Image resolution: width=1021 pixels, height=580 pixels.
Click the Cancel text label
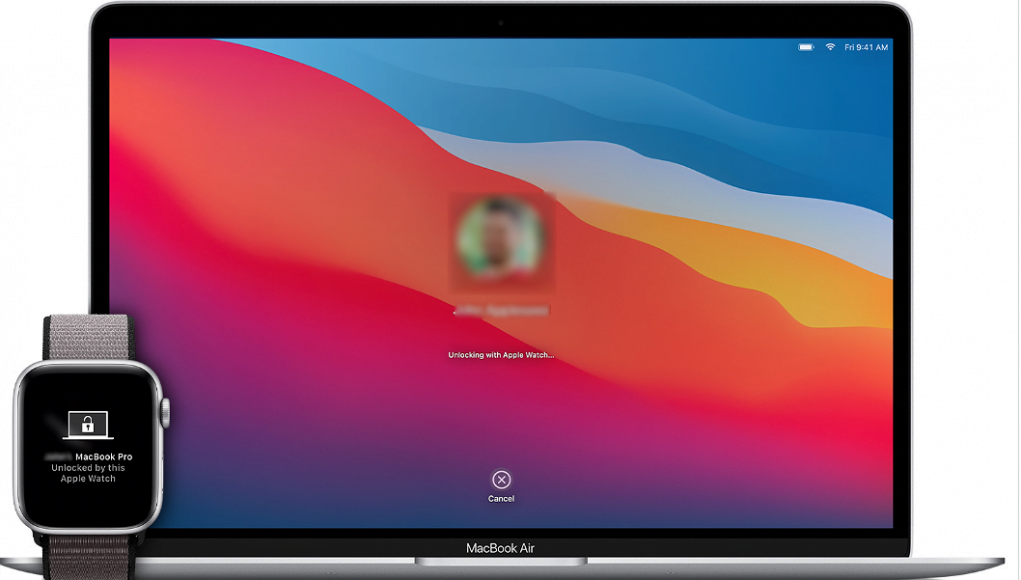click(501, 498)
